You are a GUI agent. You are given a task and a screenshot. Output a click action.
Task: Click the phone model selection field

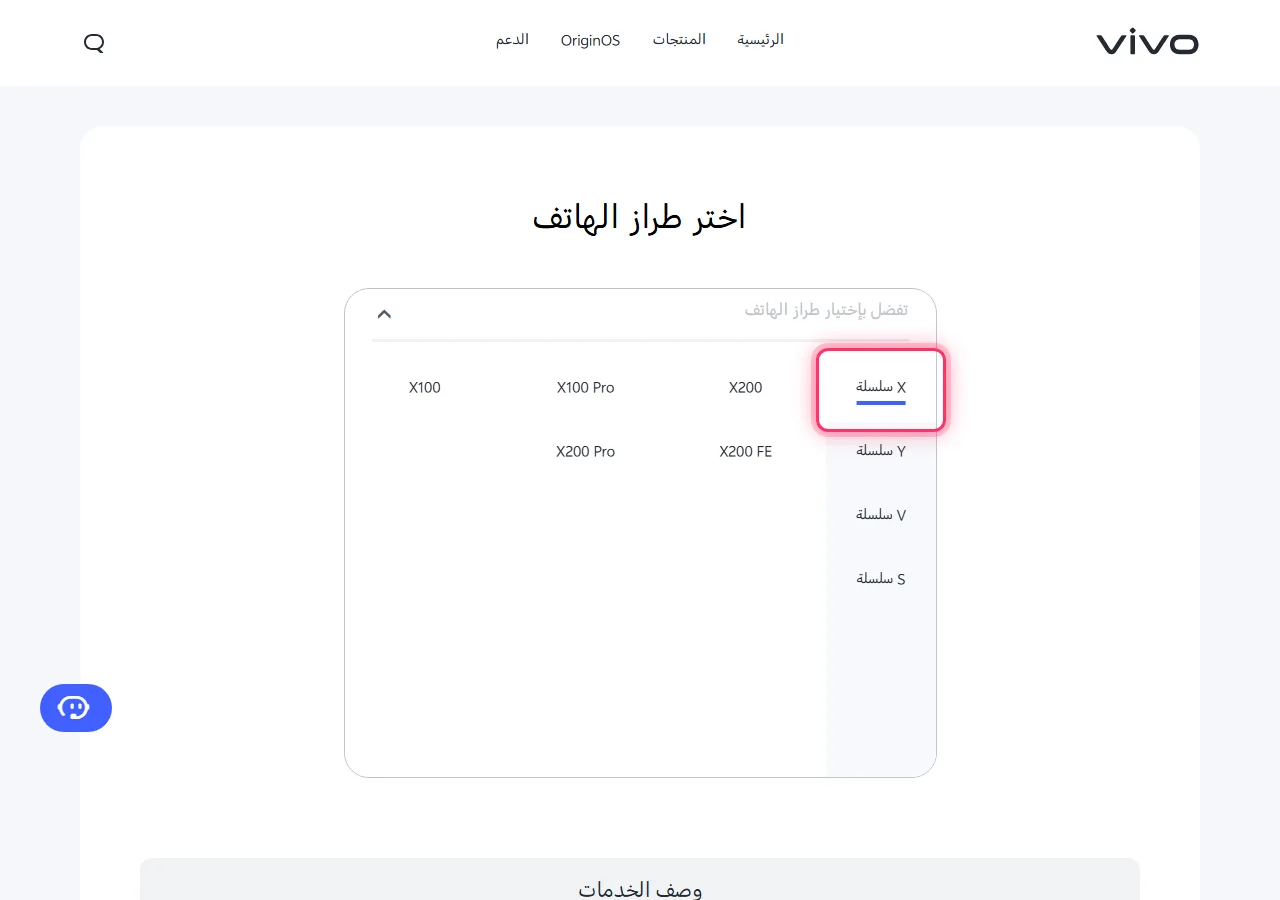point(640,314)
